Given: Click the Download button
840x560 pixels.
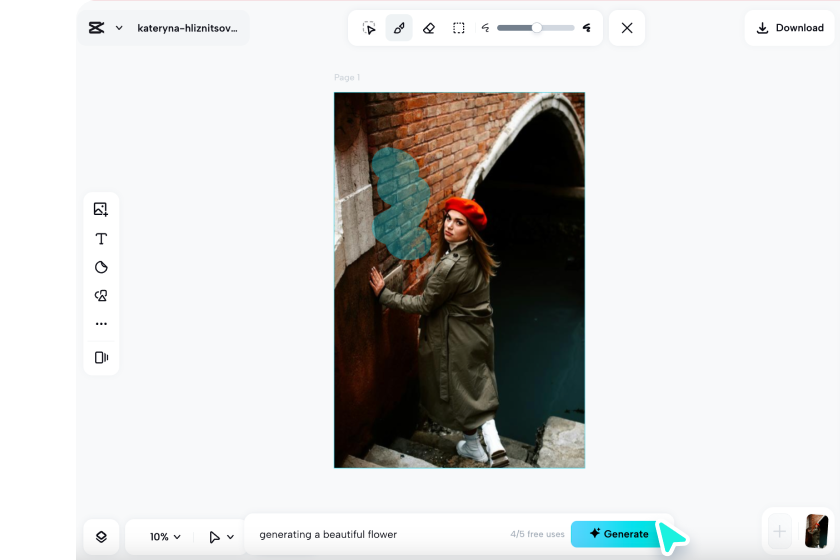Looking at the screenshot, I should tap(790, 28).
